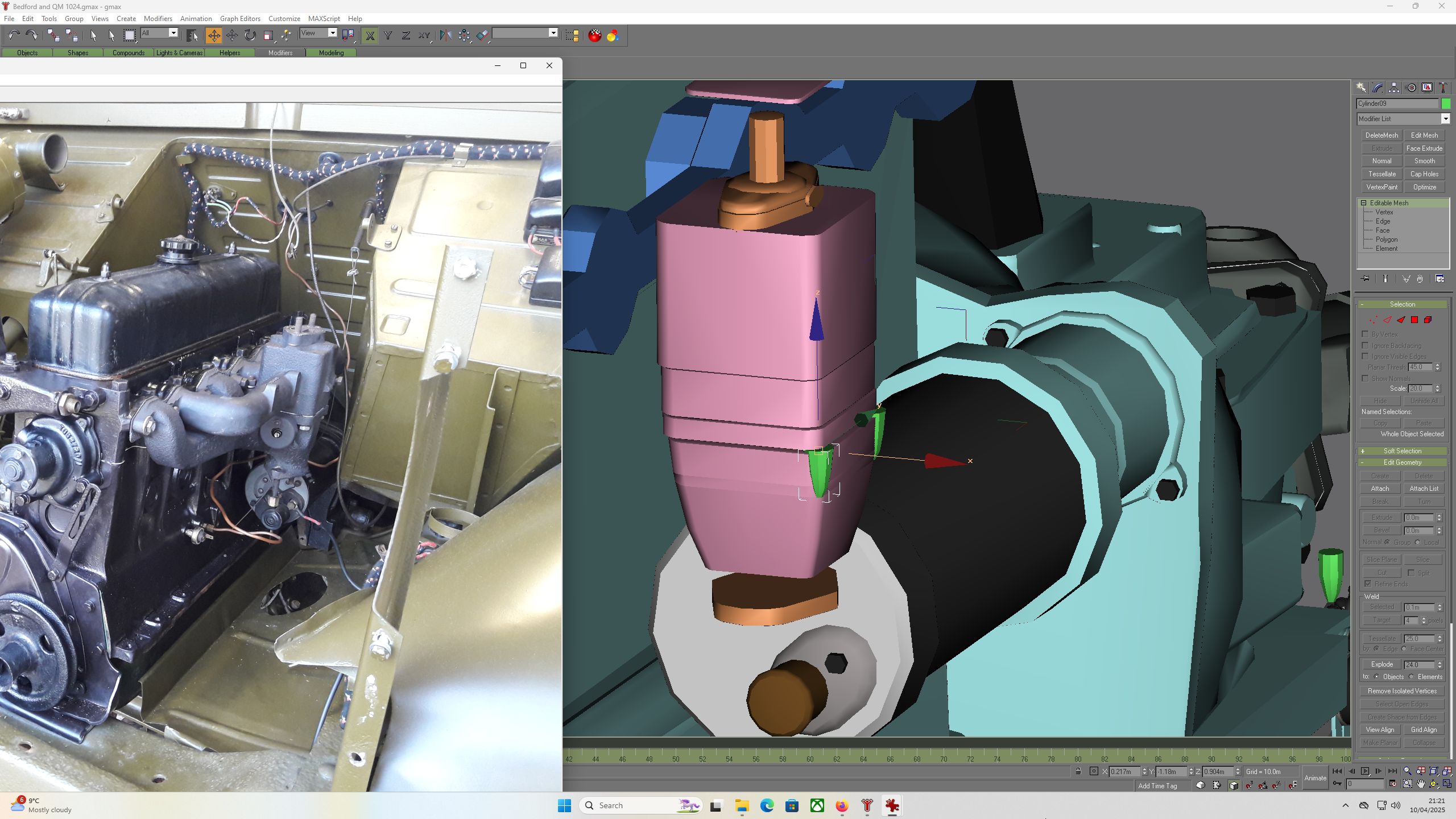Select the Elements explode radio button
Screen dimensions: 1456x819
1412,677
